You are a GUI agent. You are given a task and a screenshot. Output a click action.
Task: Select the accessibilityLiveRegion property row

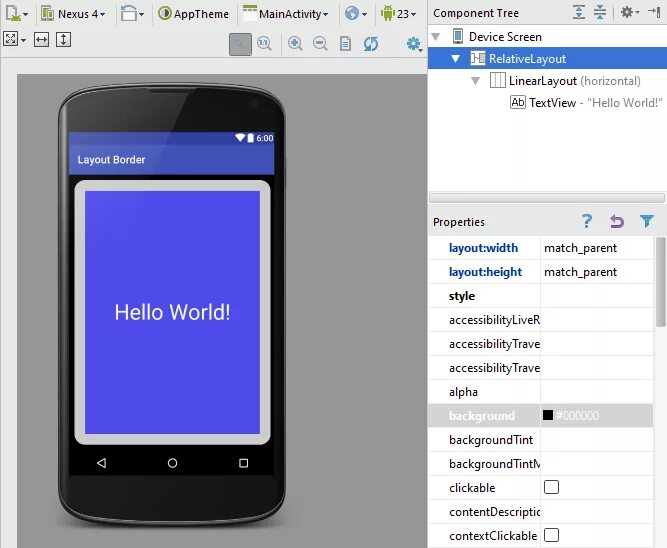tap(541, 320)
